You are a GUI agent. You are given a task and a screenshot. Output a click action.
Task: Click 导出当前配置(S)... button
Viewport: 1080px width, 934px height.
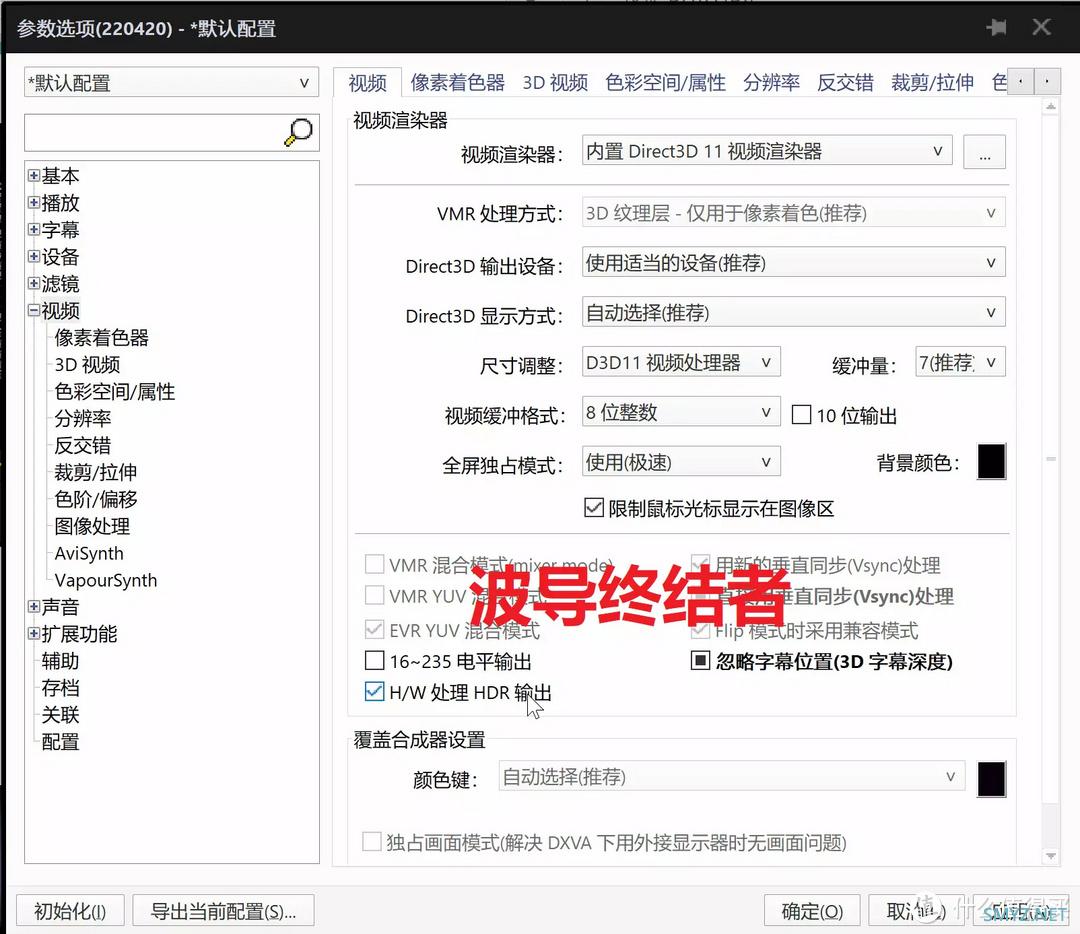click(x=223, y=911)
